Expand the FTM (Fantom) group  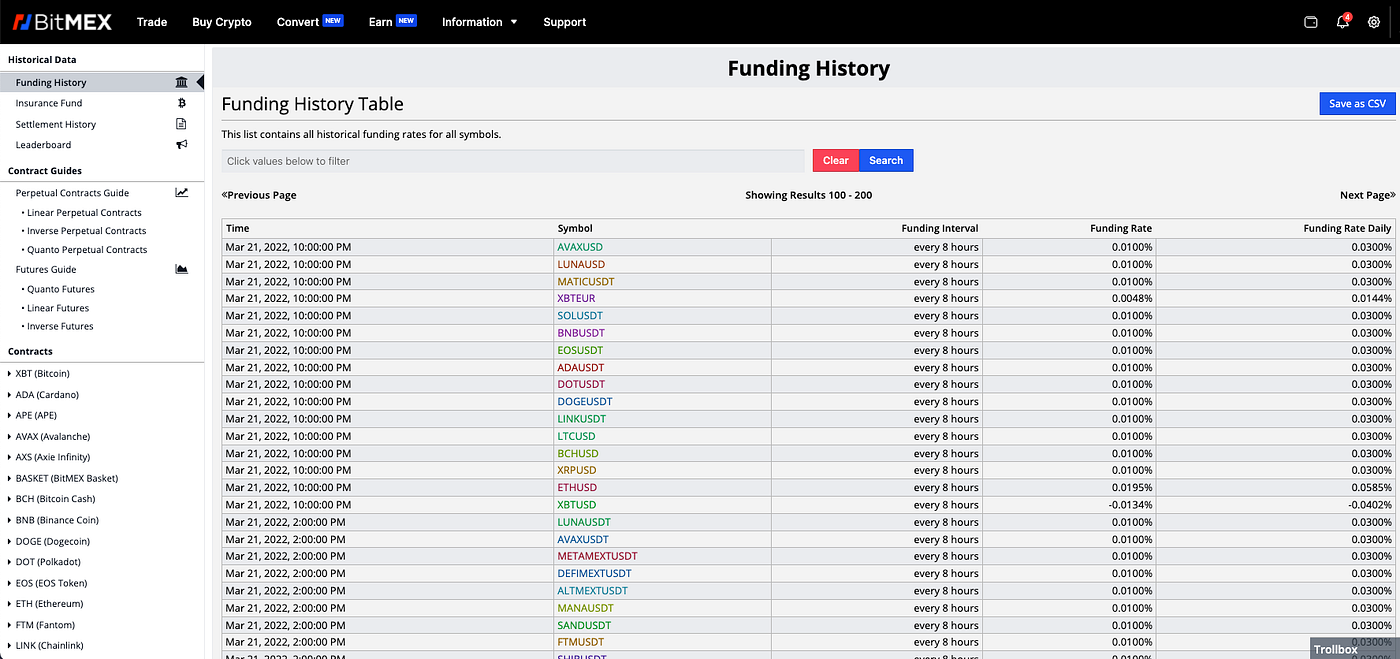point(41,625)
